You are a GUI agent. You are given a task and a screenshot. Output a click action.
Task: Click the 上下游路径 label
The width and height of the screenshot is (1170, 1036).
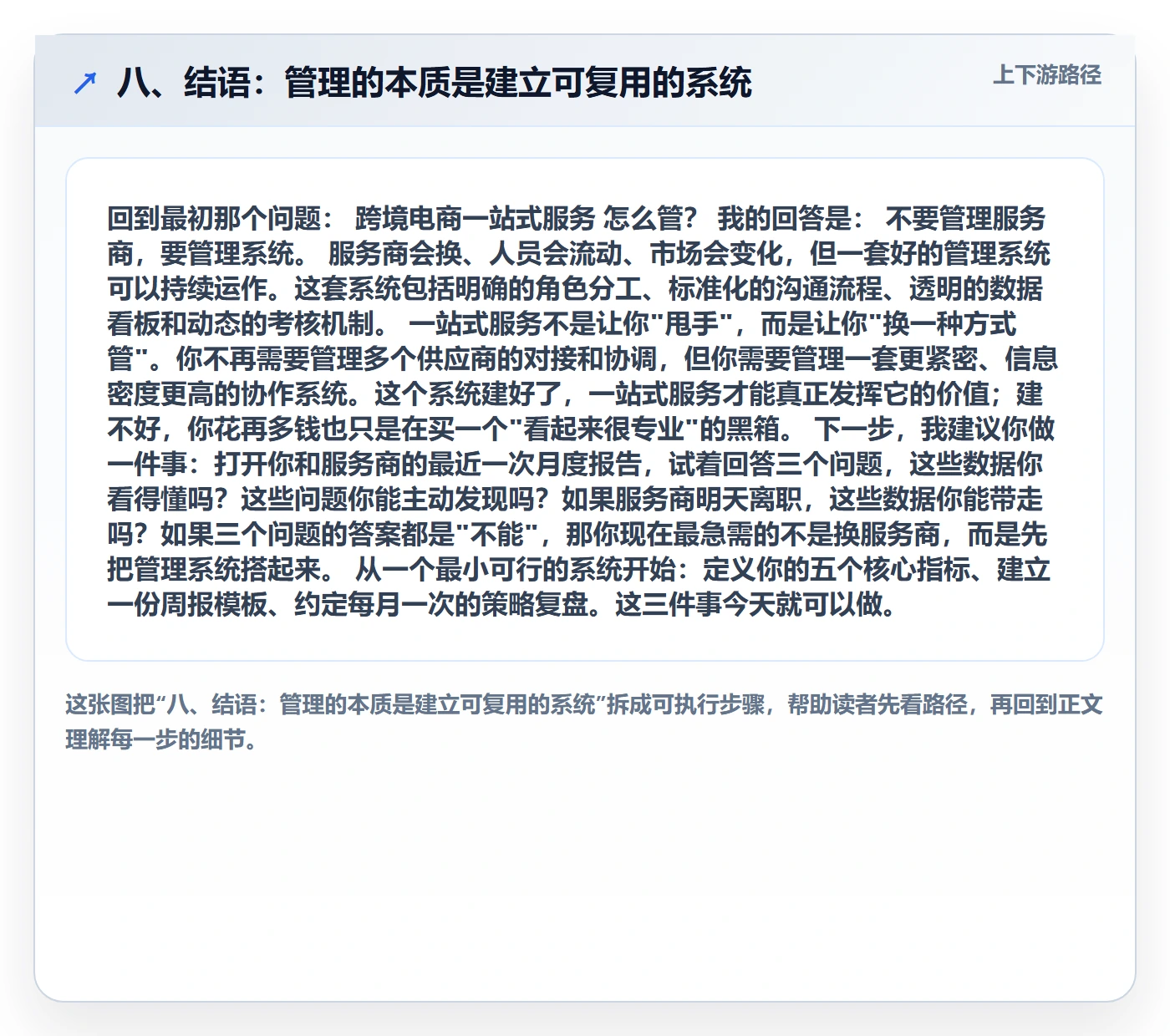pyautogui.click(x=1046, y=75)
